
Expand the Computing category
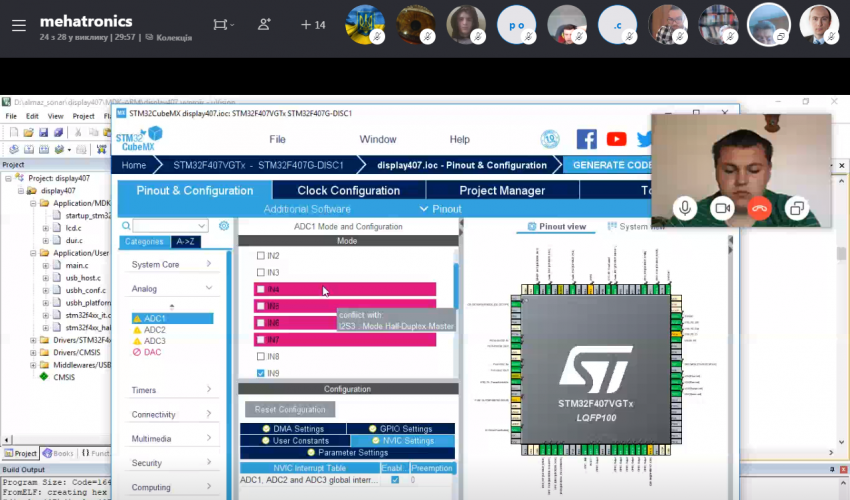pyautogui.click(x=171, y=488)
